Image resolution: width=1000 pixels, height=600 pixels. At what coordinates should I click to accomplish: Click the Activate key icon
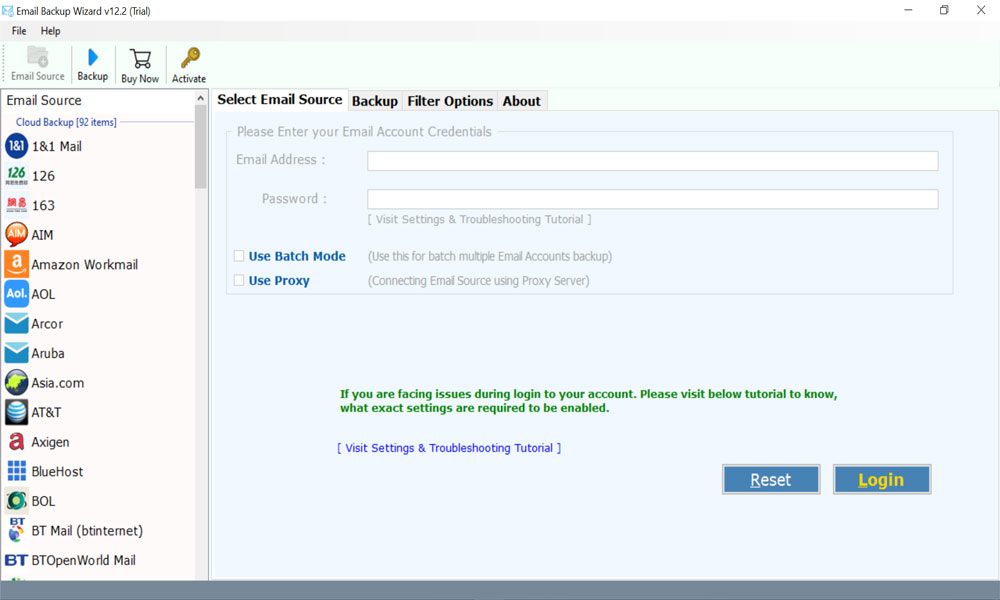[188, 65]
